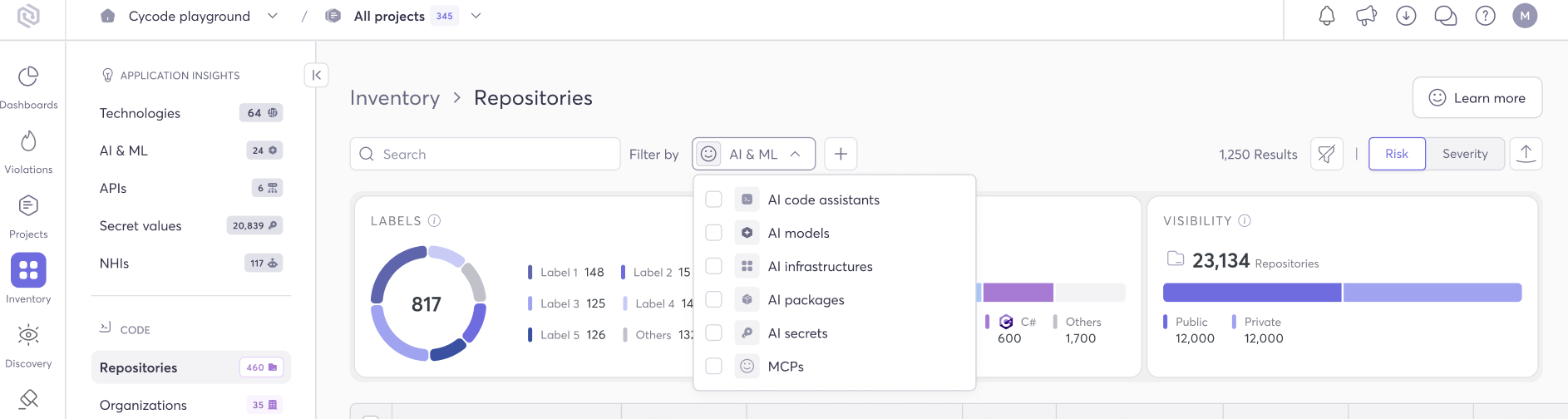
Task: Click the Public visibility bar segment
Action: (1252, 293)
